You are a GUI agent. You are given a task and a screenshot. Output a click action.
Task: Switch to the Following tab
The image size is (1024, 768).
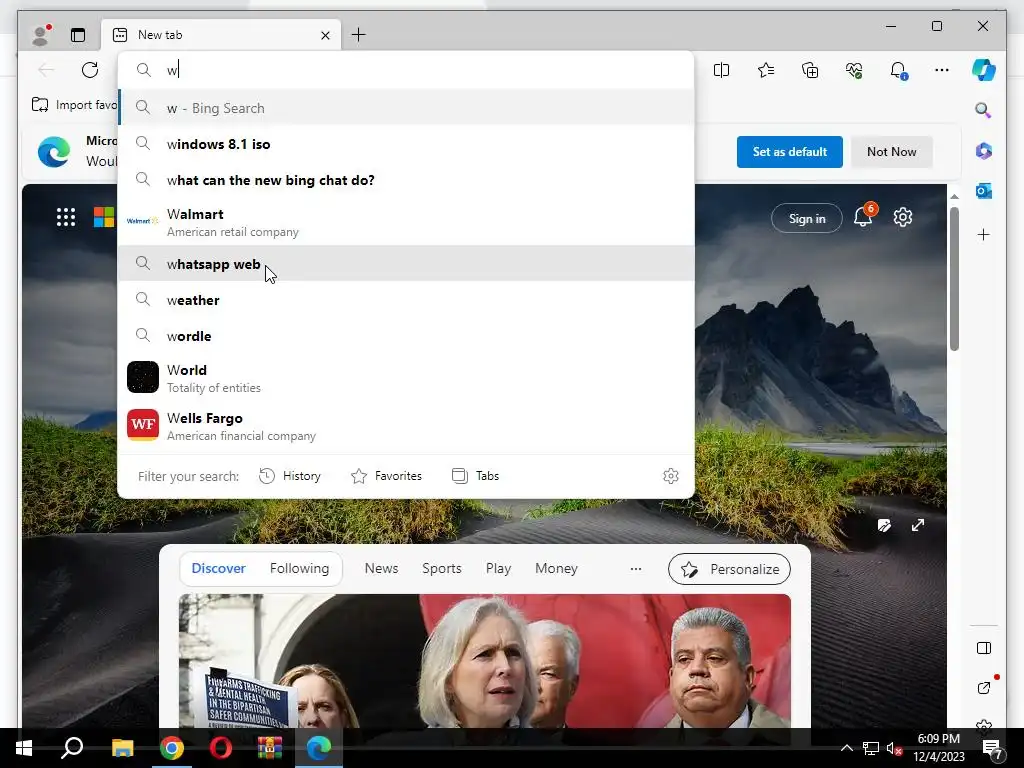[299, 568]
